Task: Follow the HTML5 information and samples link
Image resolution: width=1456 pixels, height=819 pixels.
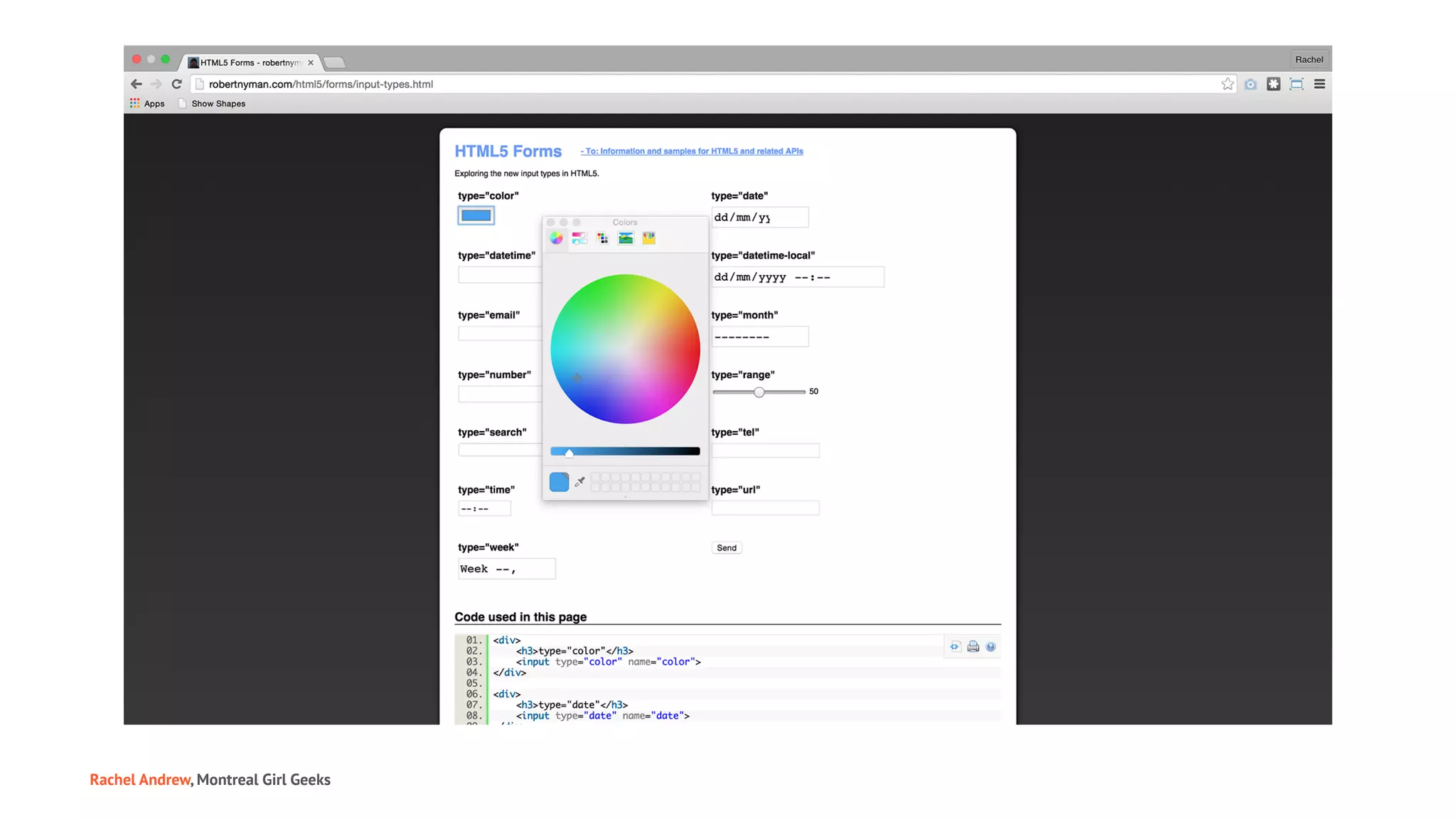Action: (692, 151)
